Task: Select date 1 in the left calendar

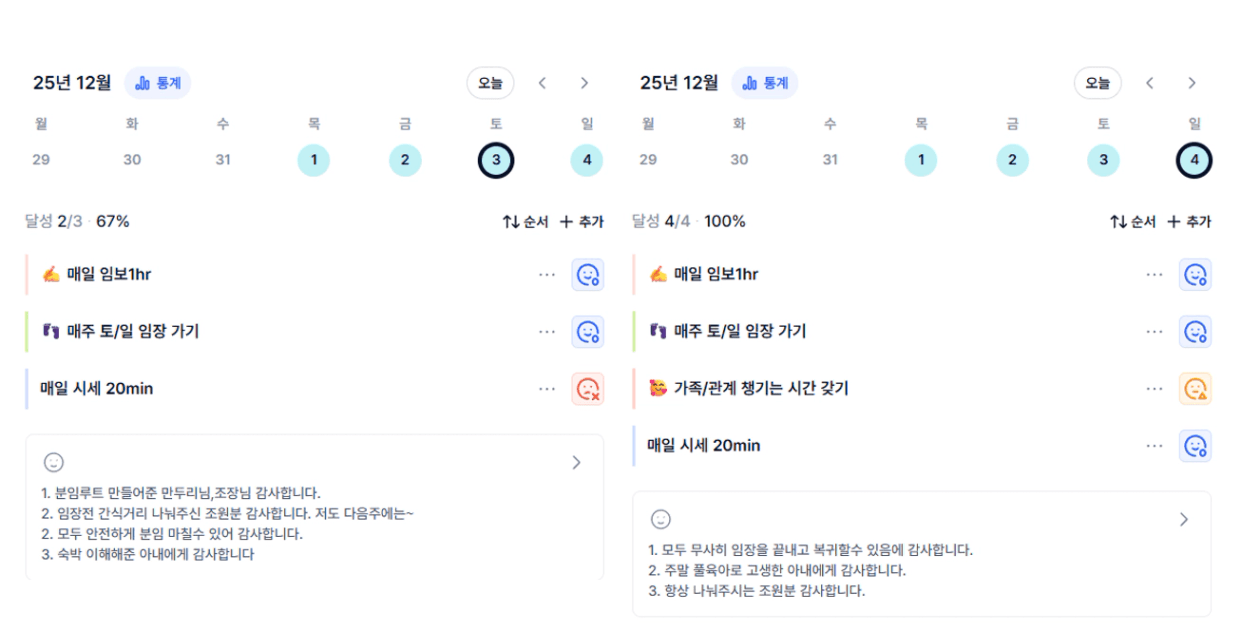Action: point(314,160)
